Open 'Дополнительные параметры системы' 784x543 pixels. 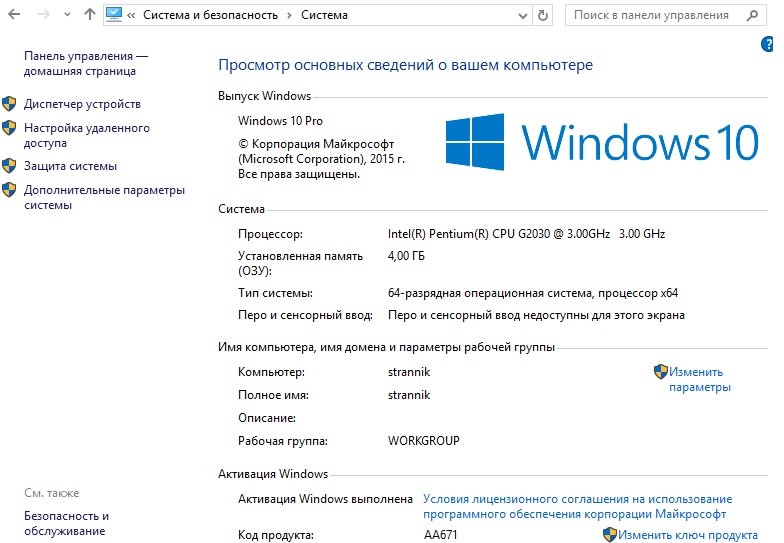(104, 198)
